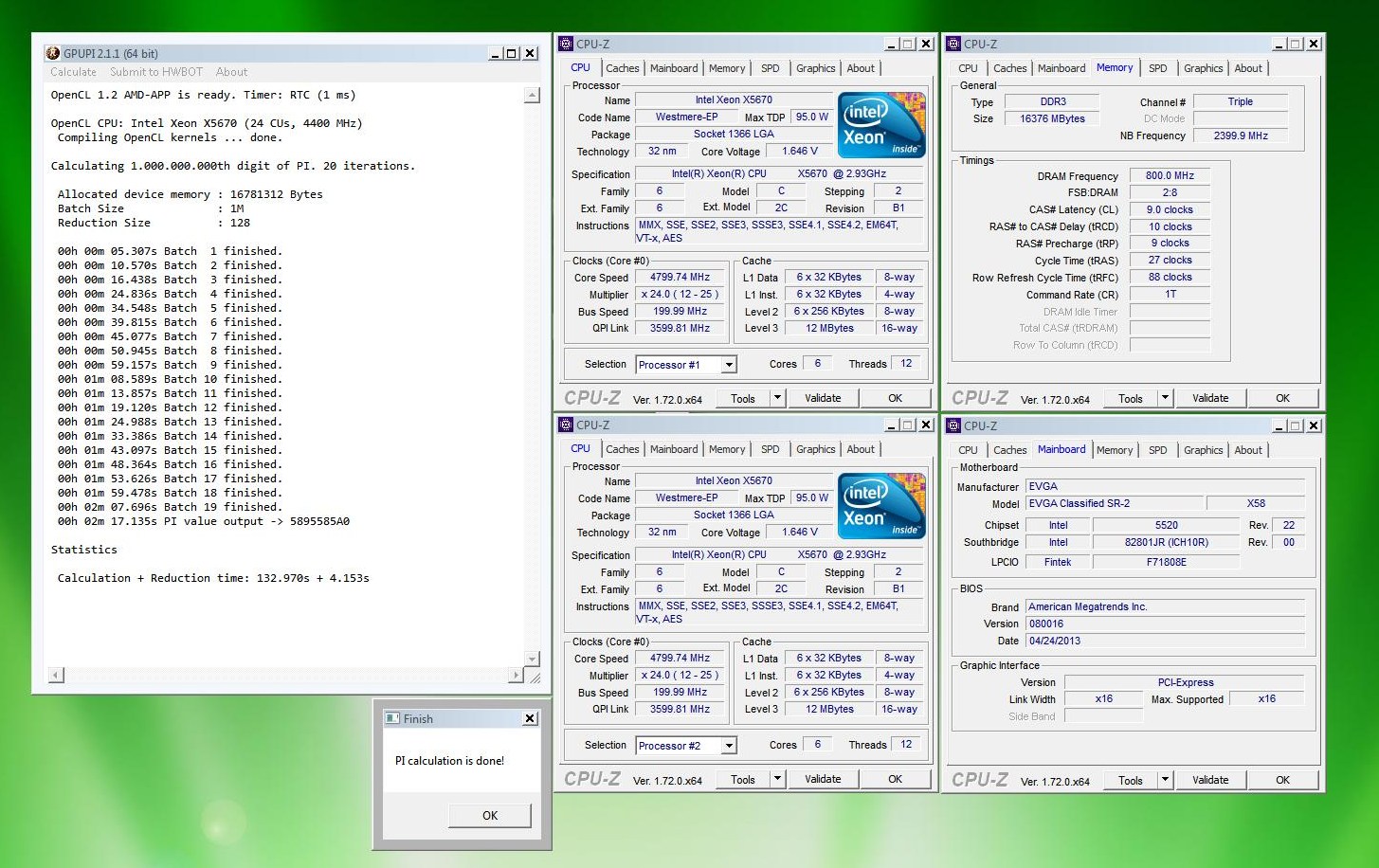Image resolution: width=1379 pixels, height=868 pixels.
Task: Open Tools dropdown arrow in Processor #1 window
Action: tap(777, 398)
